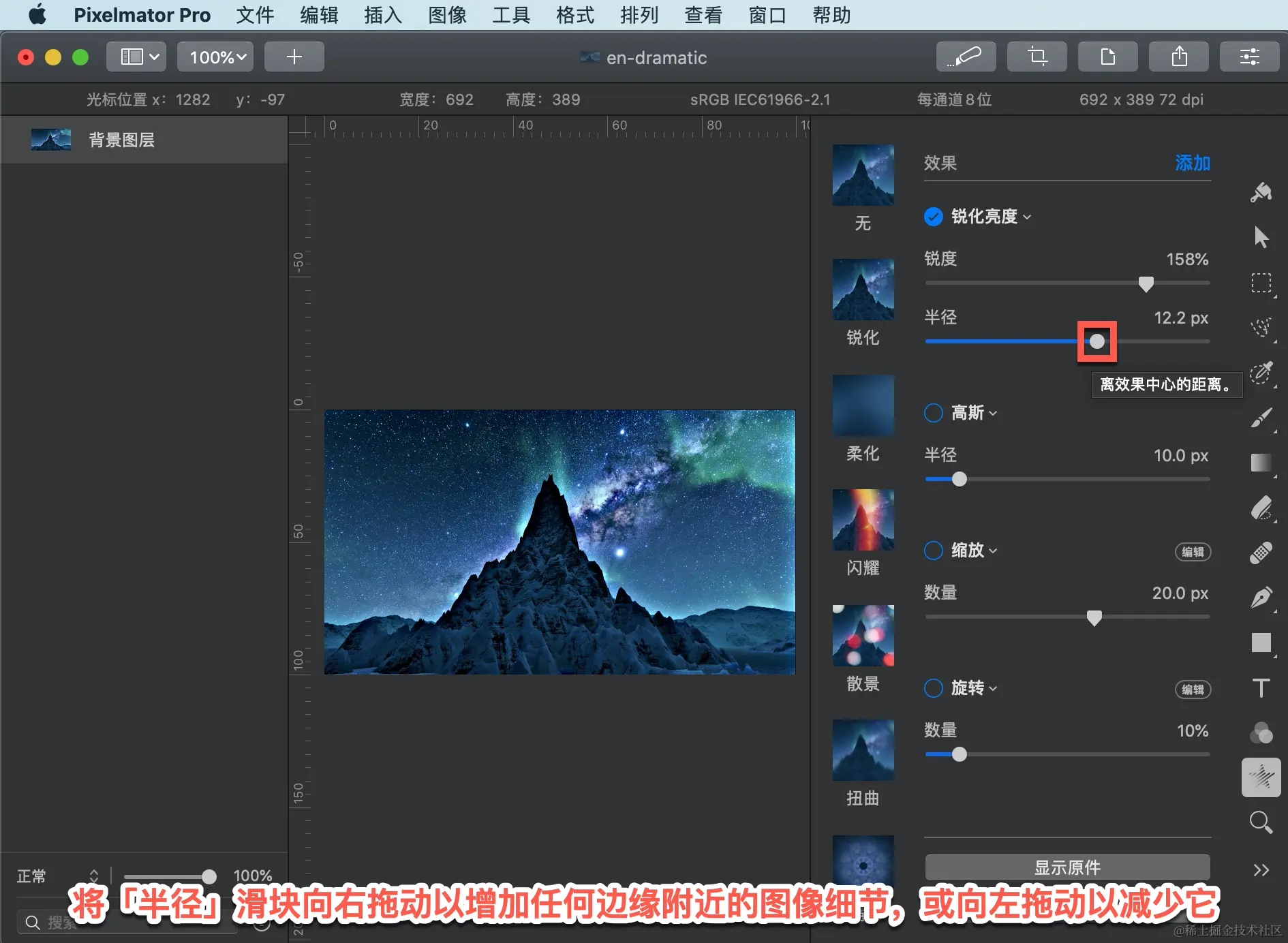Select the Type text tool
Image resolution: width=1288 pixels, height=943 pixels.
pos(1261,687)
